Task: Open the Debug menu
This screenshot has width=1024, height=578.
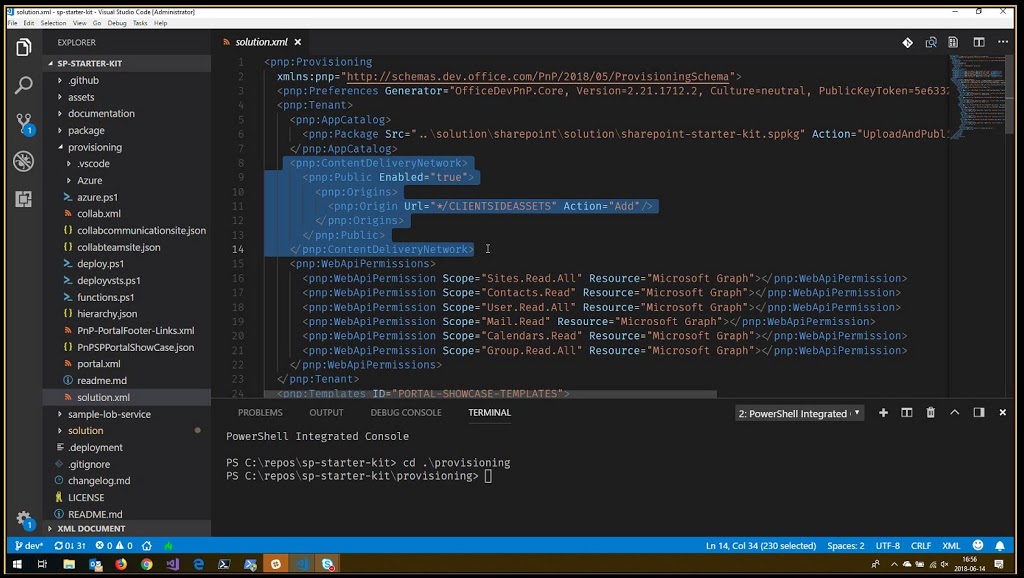Action: click(117, 23)
